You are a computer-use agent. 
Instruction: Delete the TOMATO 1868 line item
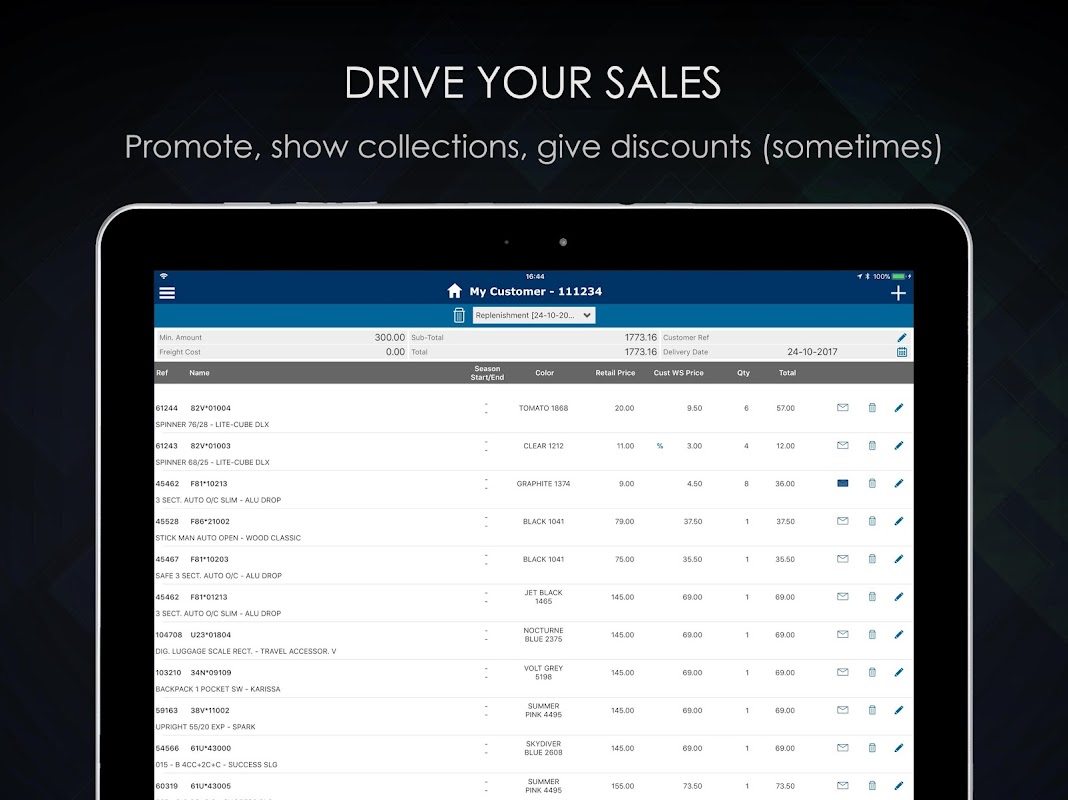[x=872, y=407]
